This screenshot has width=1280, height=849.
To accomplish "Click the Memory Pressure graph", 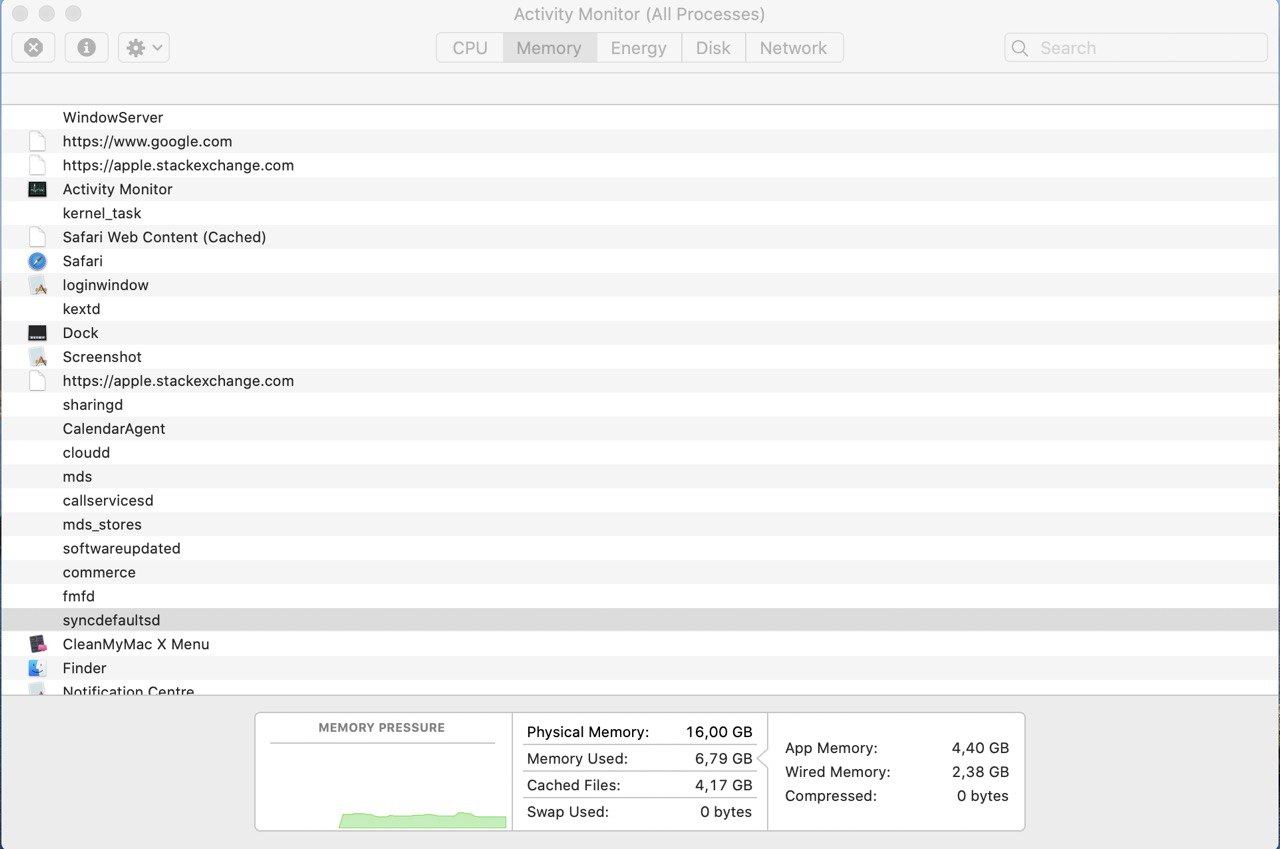I will [383, 785].
